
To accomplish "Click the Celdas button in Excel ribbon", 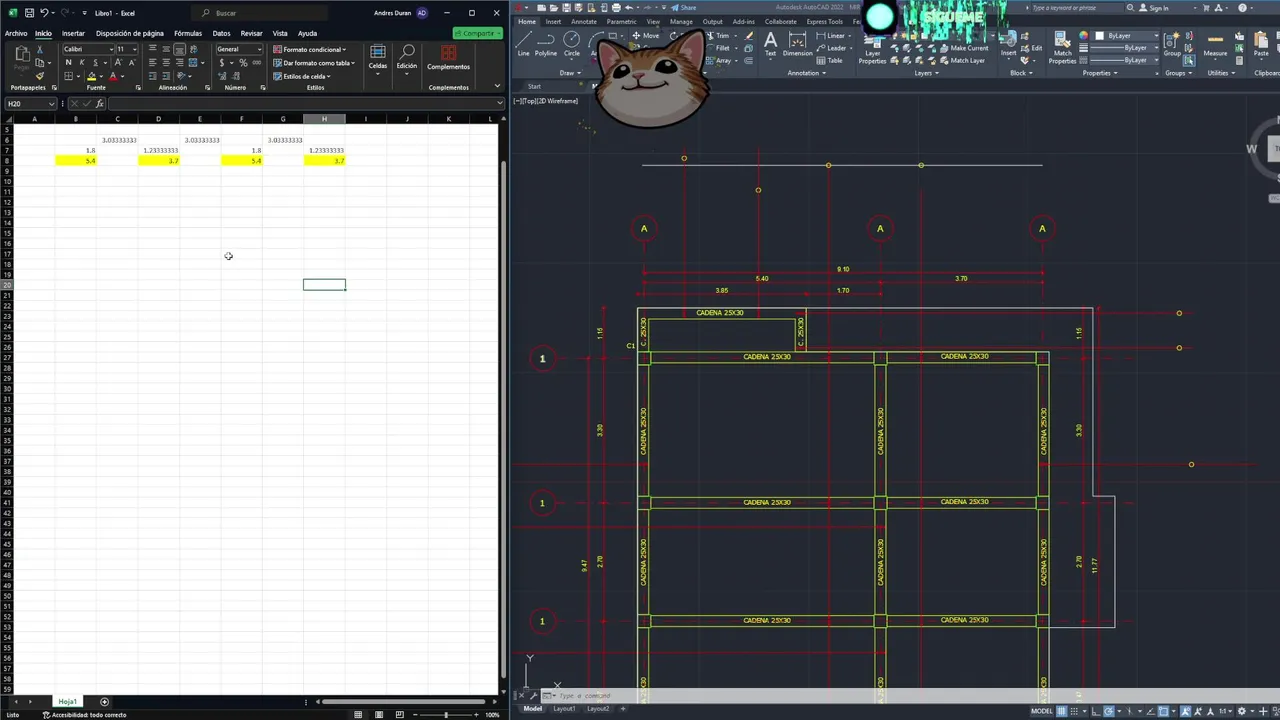I will 377,58.
